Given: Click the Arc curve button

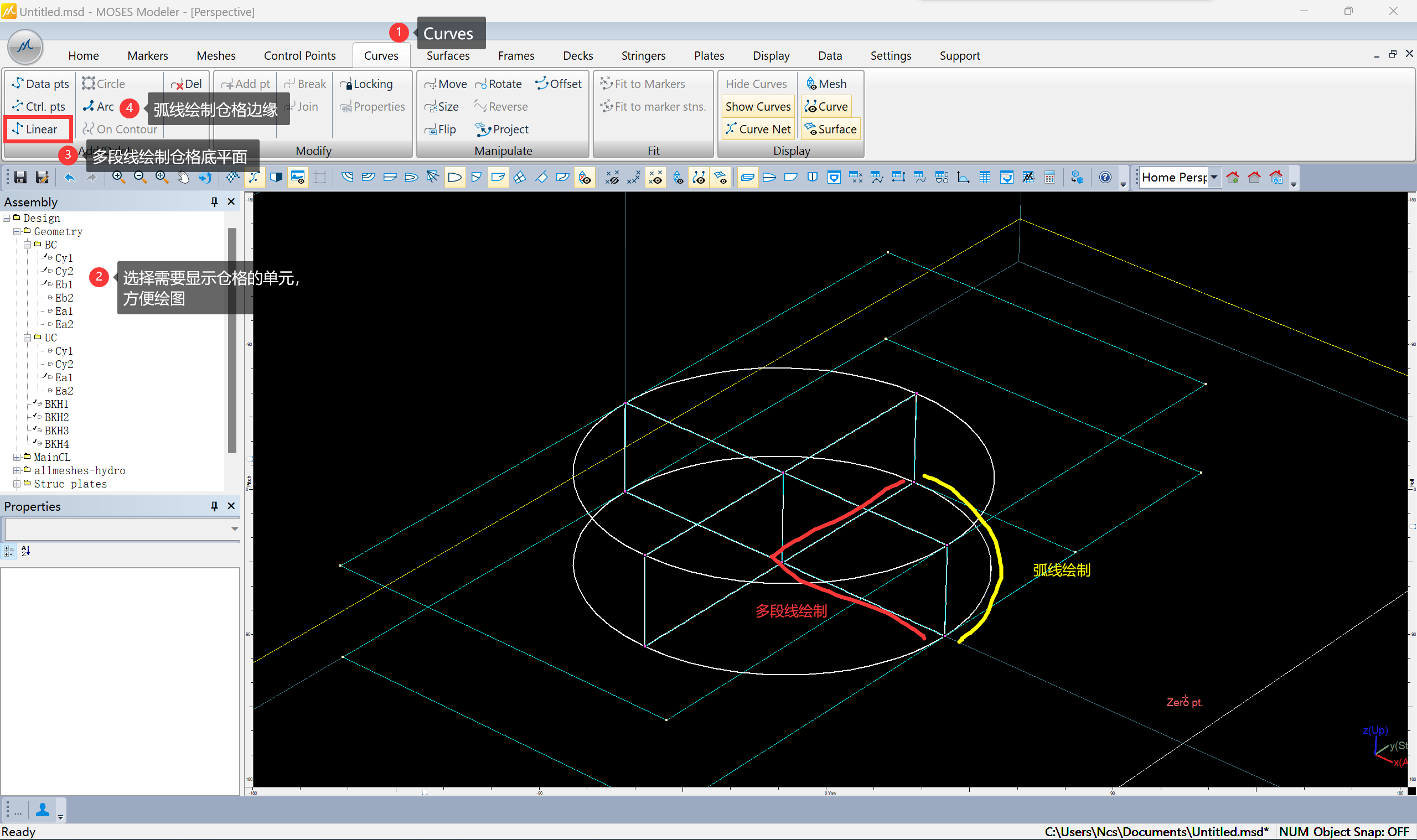Looking at the screenshot, I should coord(99,106).
